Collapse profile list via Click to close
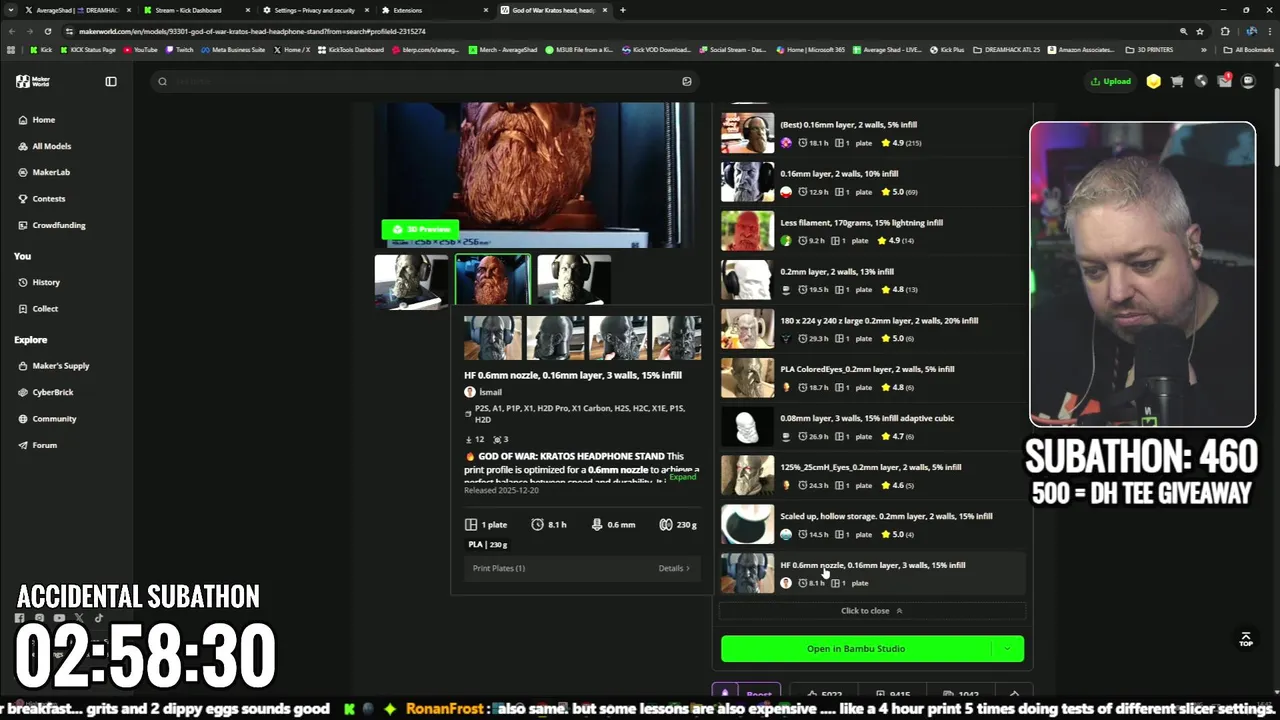1280x720 pixels. (x=872, y=611)
